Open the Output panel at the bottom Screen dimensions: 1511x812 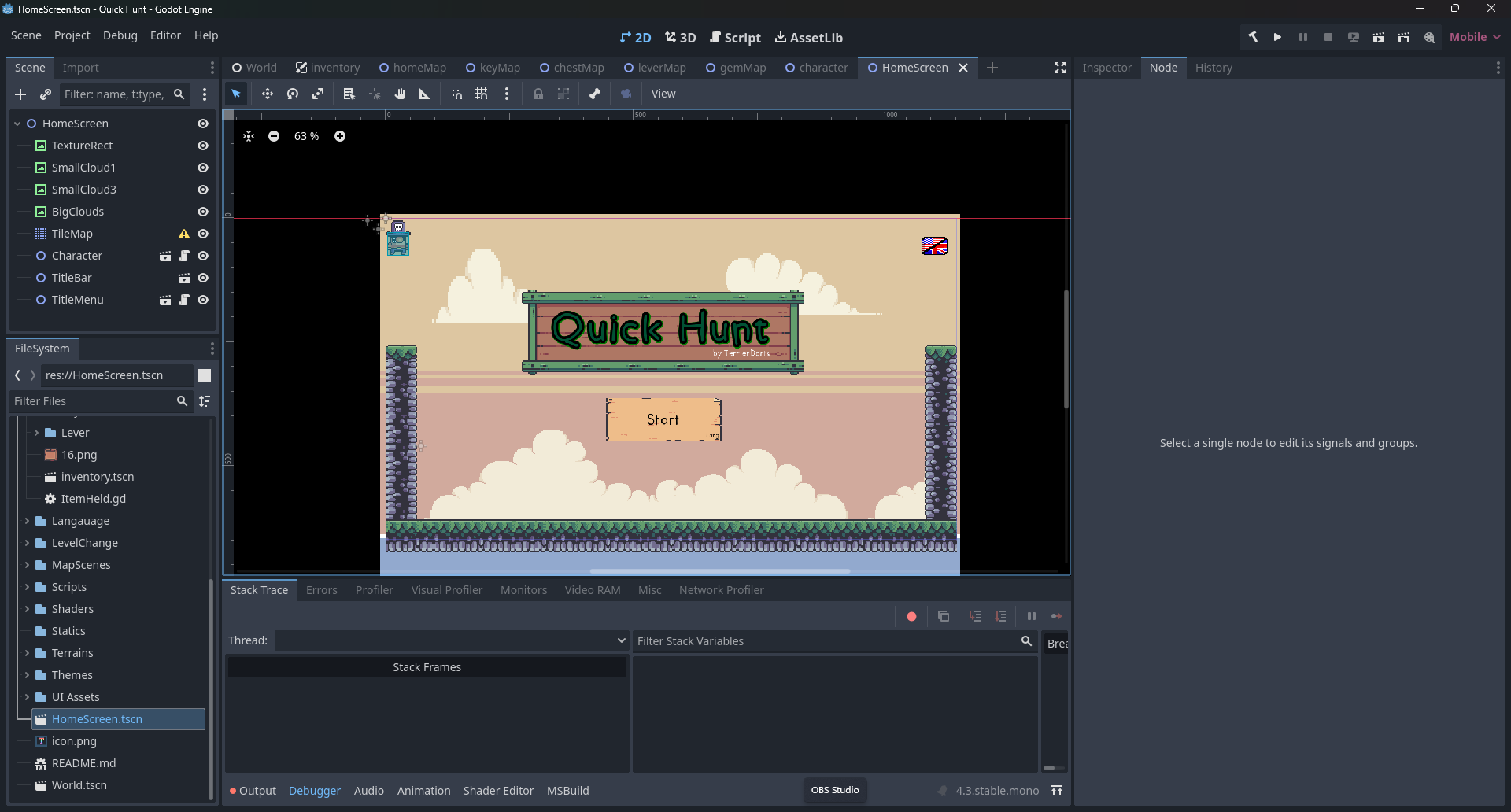[x=253, y=791]
